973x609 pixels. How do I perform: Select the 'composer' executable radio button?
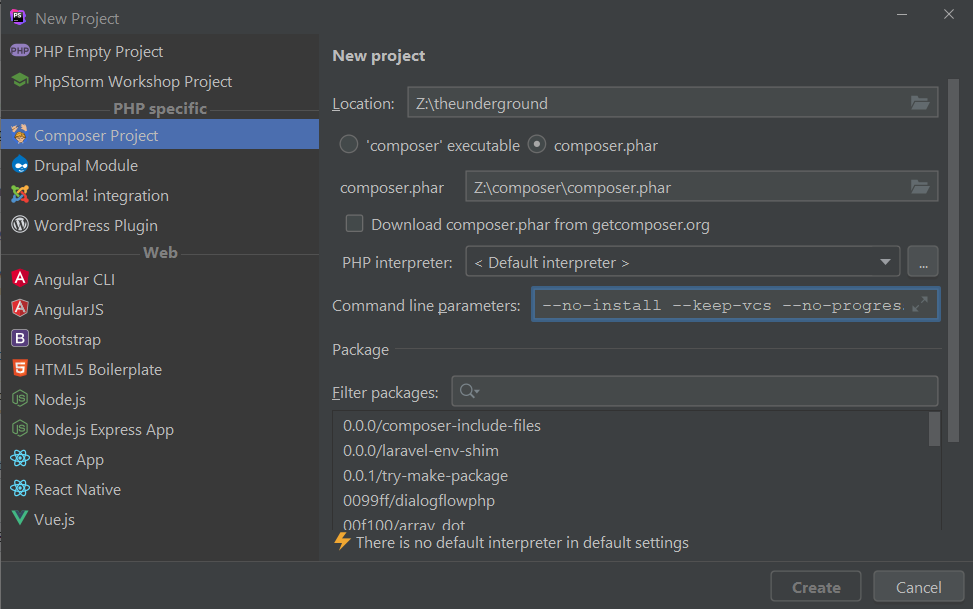click(349, 145)
